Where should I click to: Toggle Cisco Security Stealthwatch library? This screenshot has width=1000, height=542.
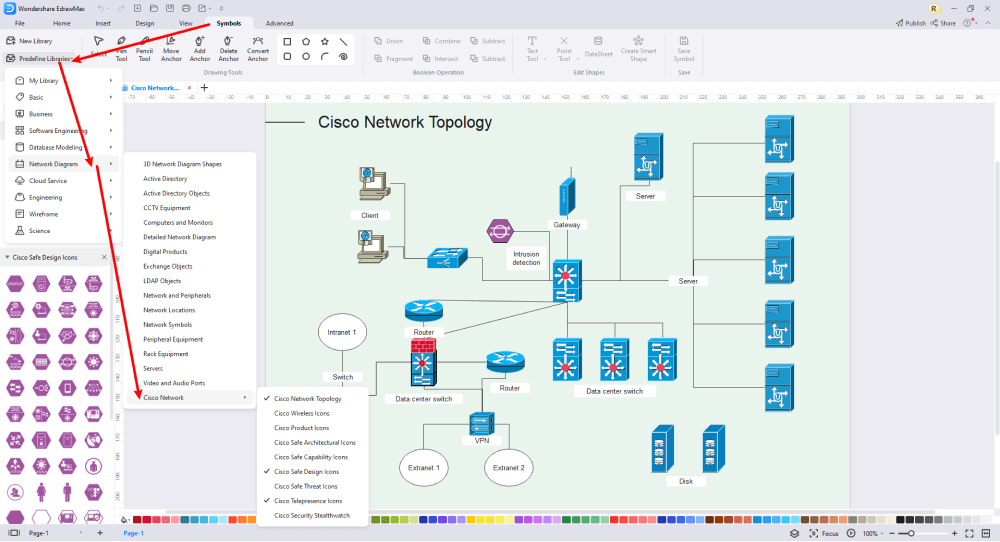312,516
